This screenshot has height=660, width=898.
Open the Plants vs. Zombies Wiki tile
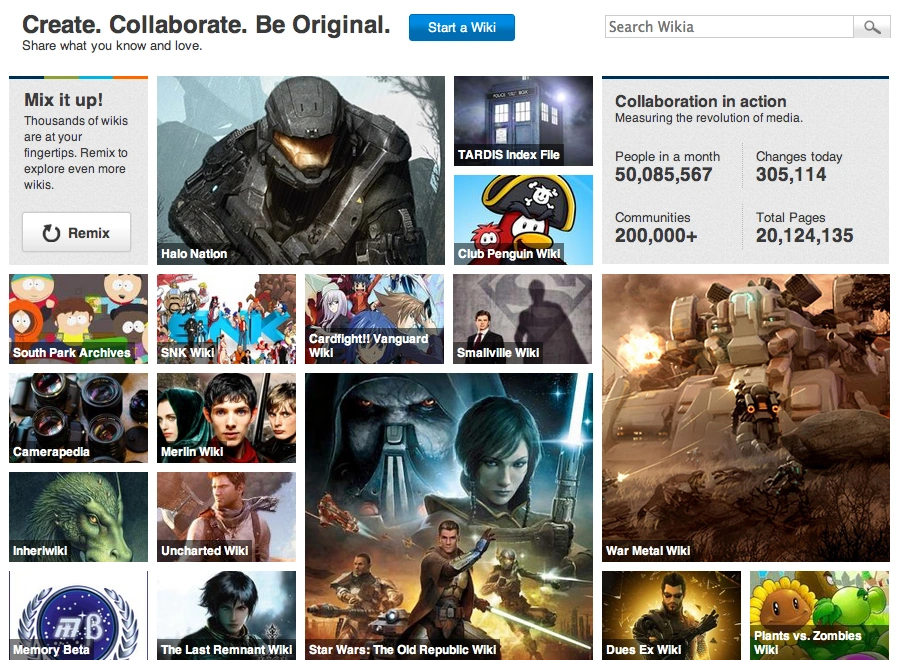(820, 615)
